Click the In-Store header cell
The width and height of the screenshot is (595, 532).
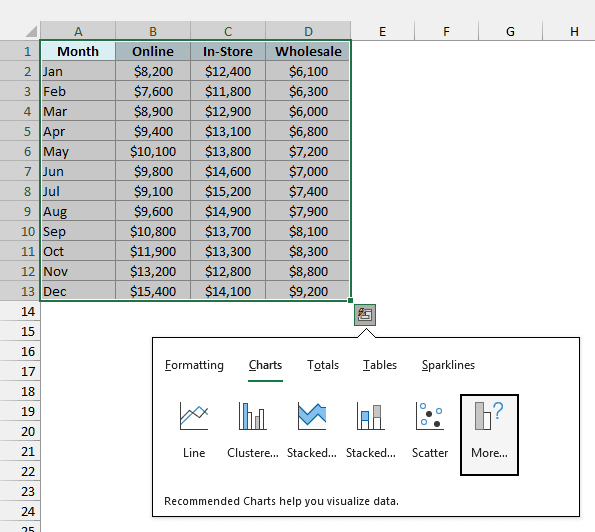(x=228, y=51)
